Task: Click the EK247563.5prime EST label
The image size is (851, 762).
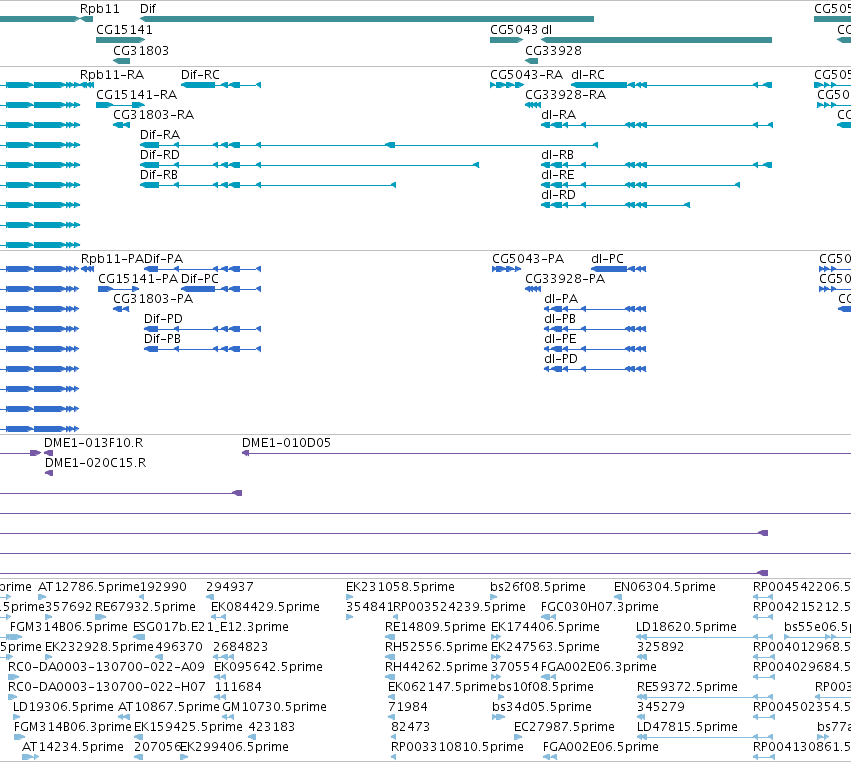Action: click(545, 647)
